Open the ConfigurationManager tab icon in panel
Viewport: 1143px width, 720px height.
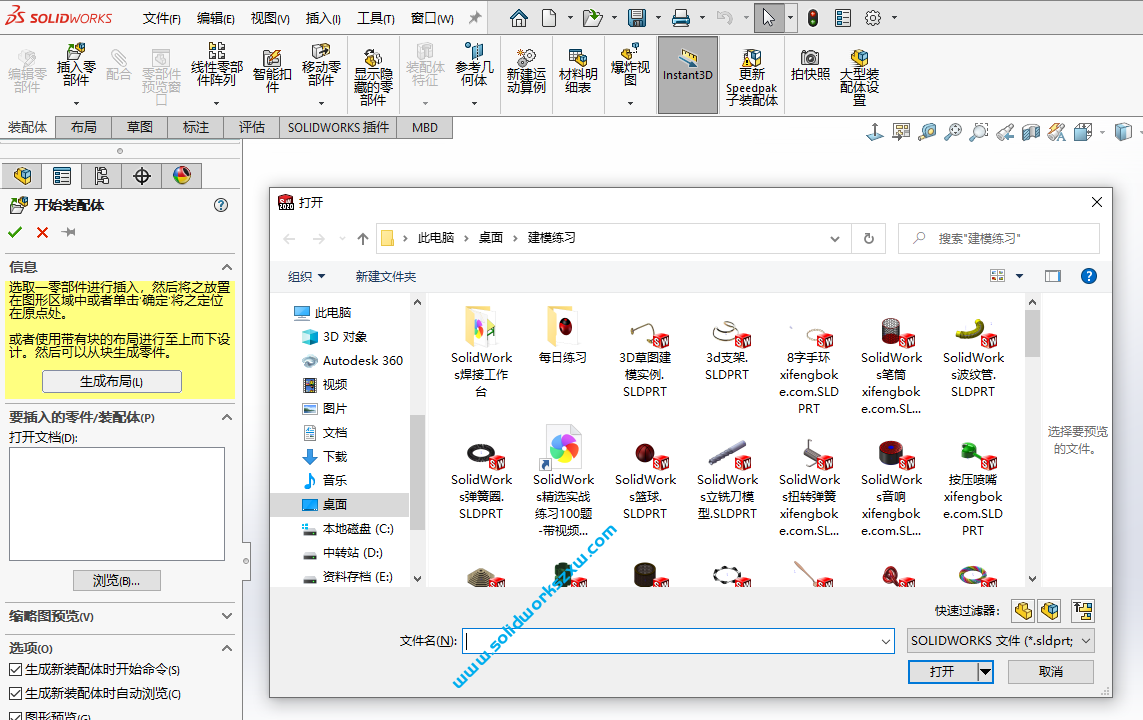pos(101,176)
